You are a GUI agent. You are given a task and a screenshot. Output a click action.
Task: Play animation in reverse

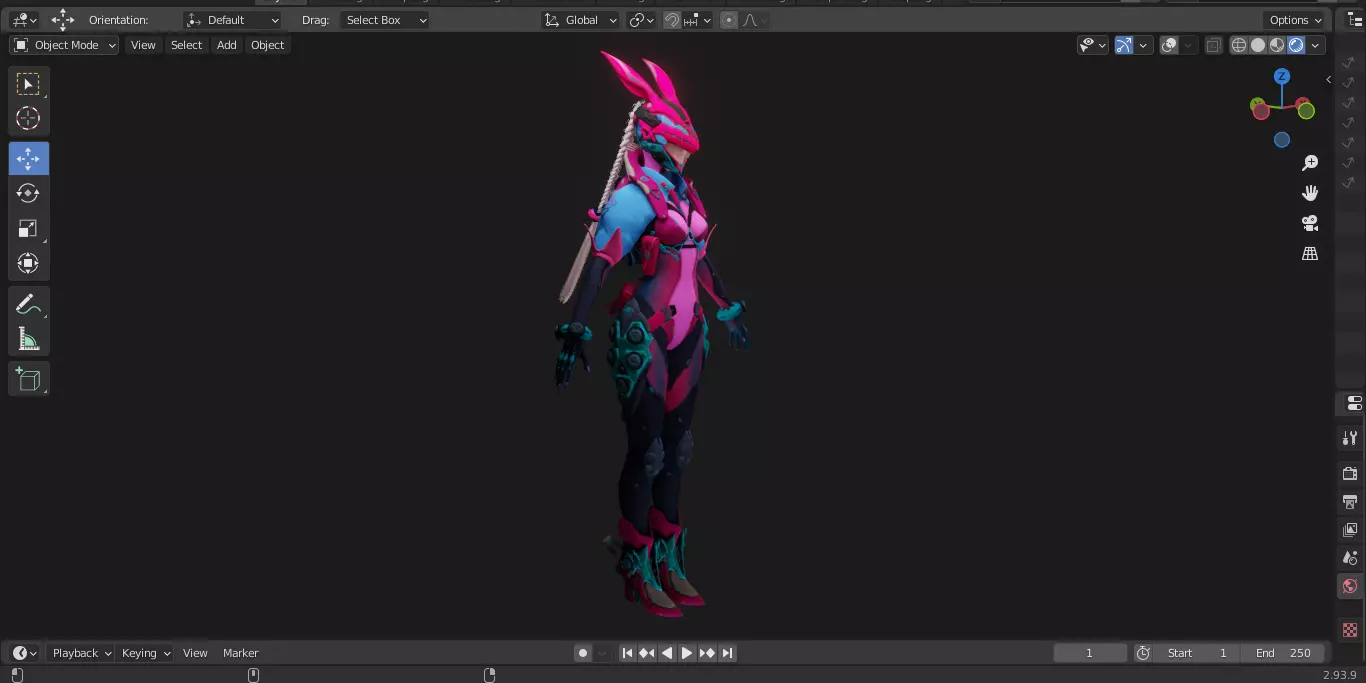coord(667,653)
